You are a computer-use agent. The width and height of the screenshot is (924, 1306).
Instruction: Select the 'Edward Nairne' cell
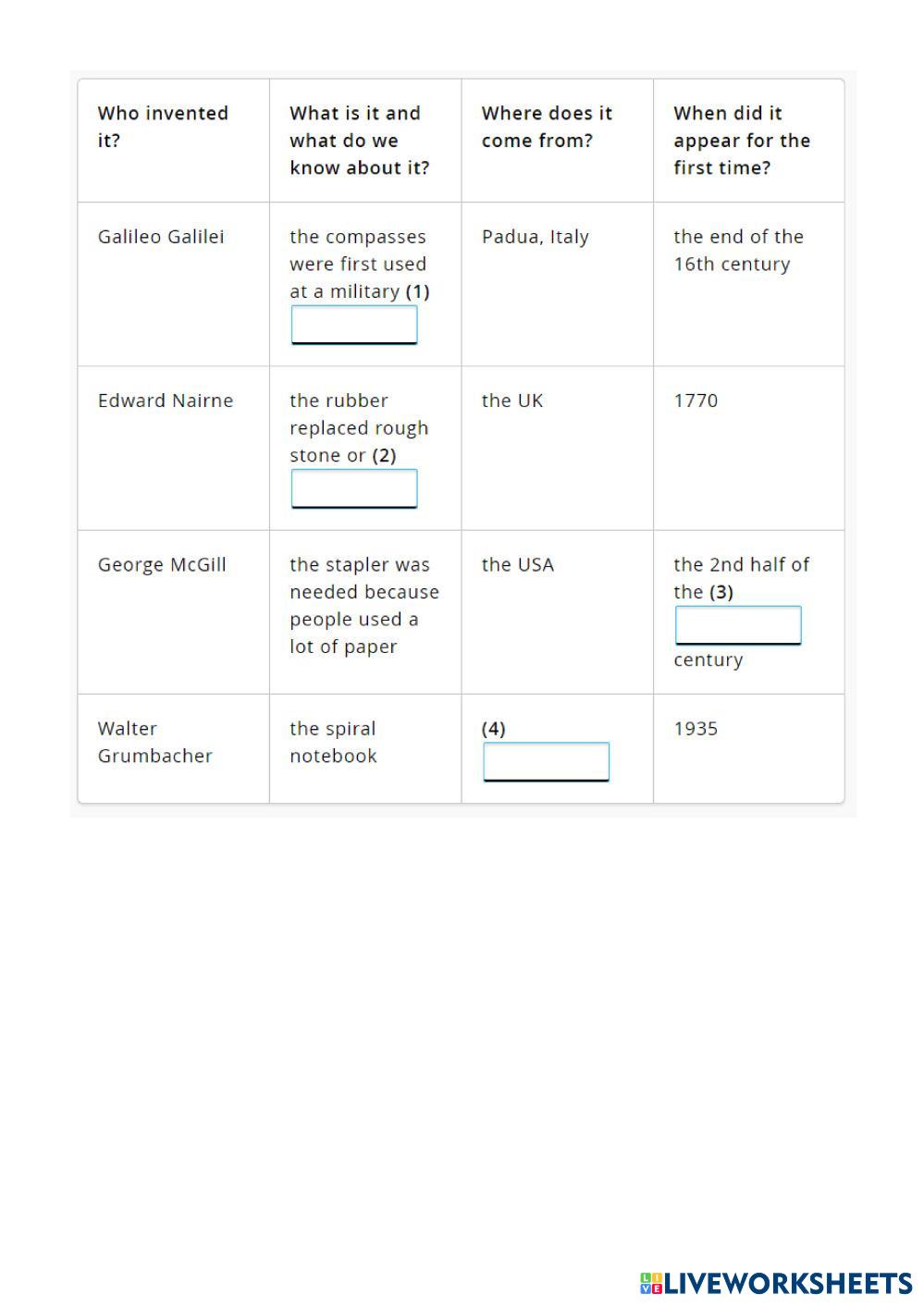tap(166, 400)
